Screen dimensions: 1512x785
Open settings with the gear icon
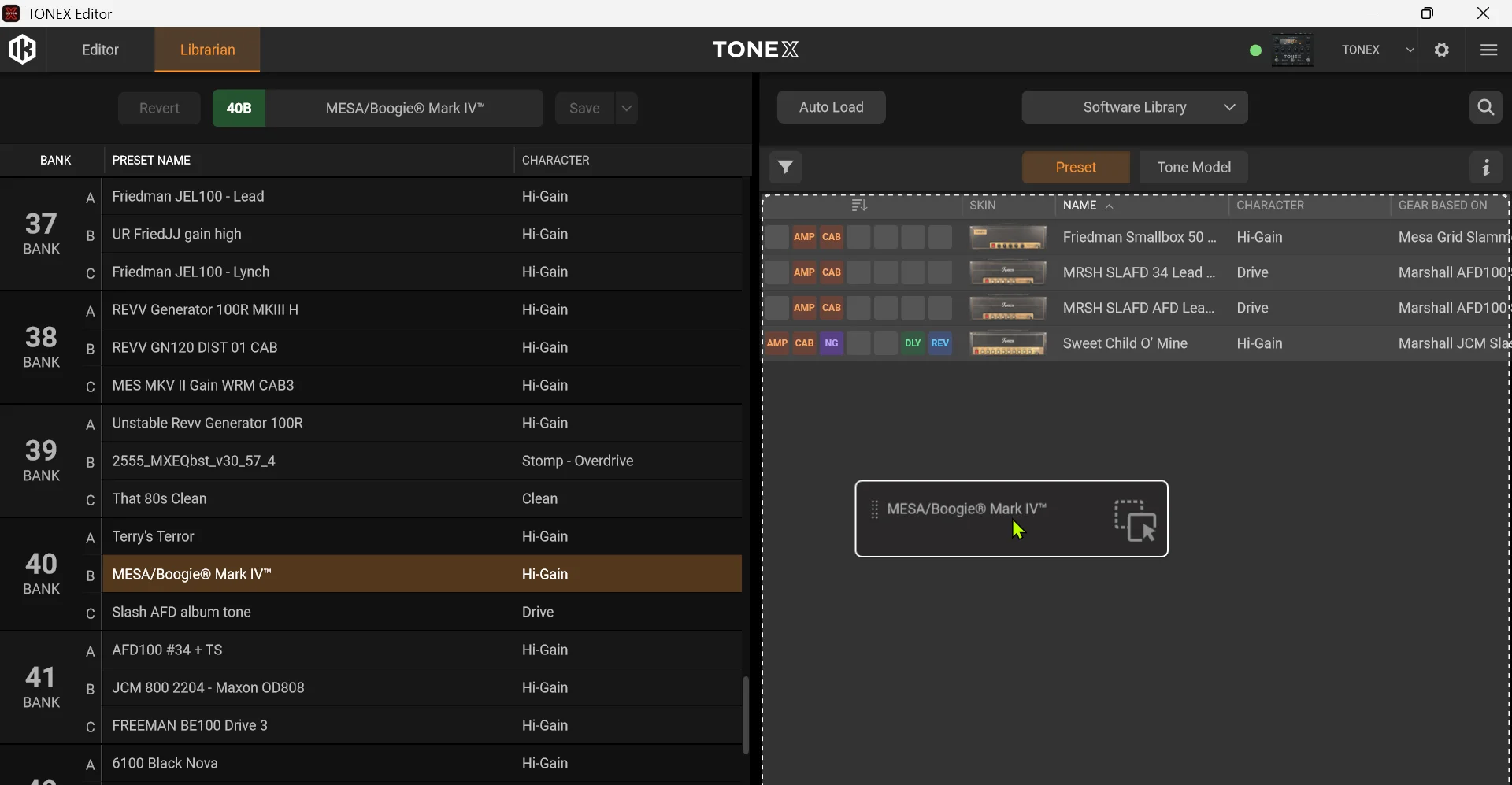[1442, 50]
